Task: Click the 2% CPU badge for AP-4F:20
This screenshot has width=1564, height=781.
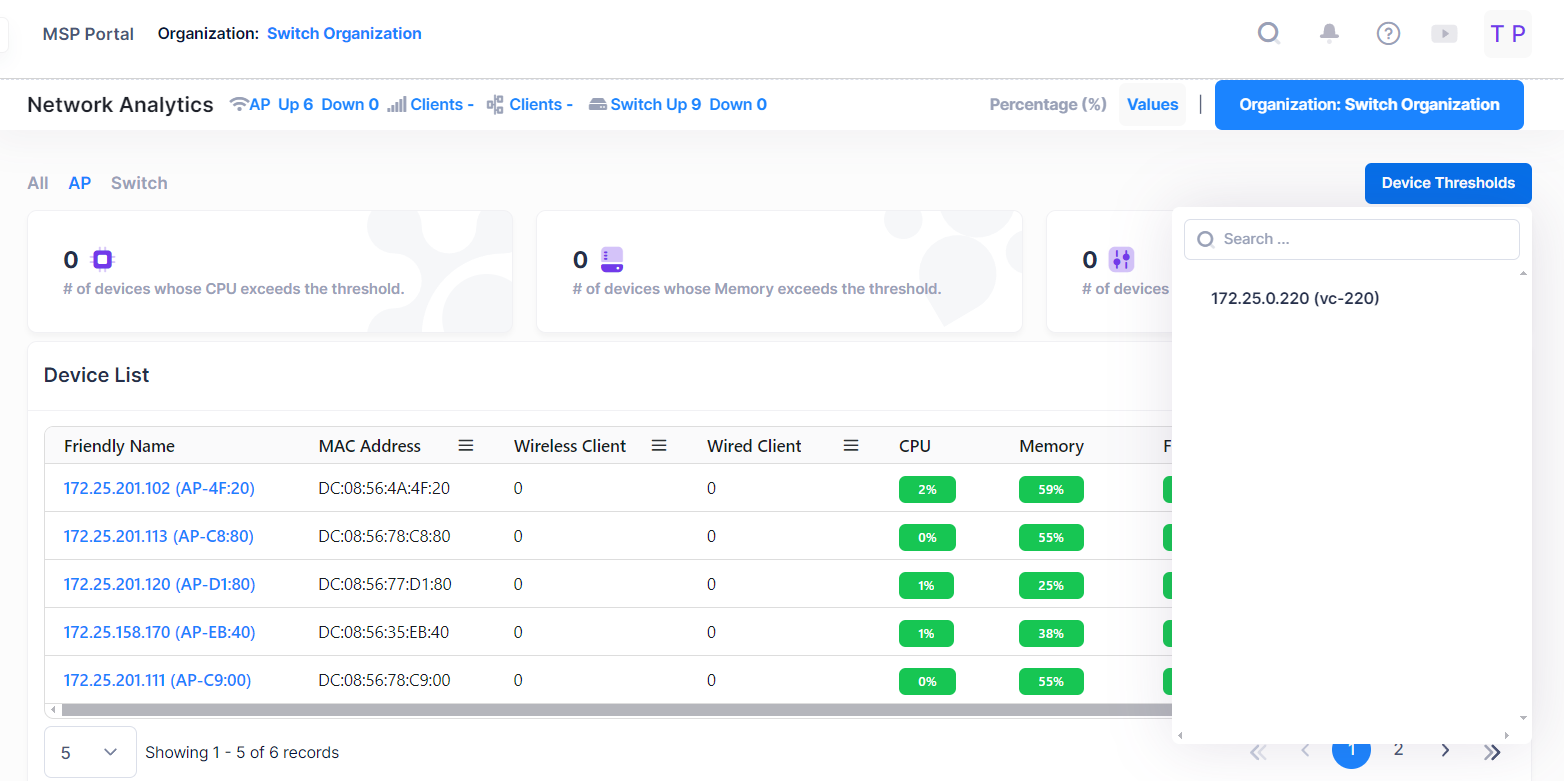Action: [927, 489]
